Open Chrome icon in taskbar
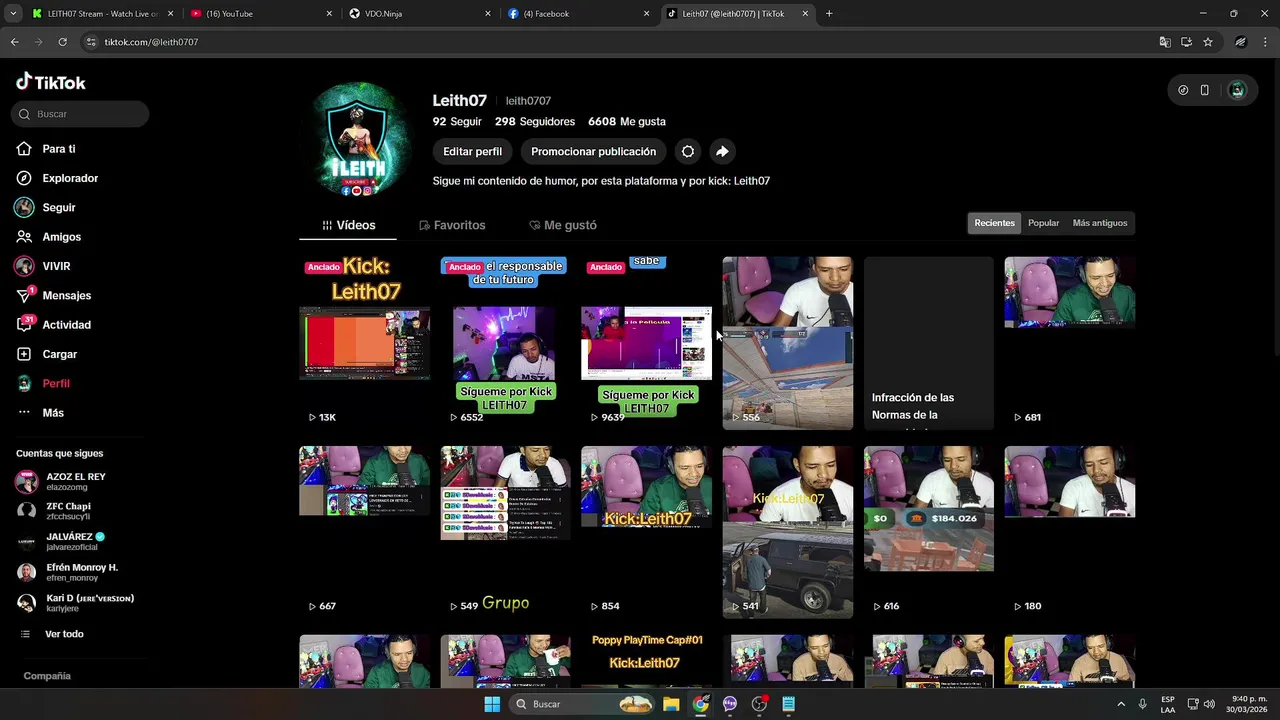The height and width of the screenshot is (720, 1280). point(700,704)
